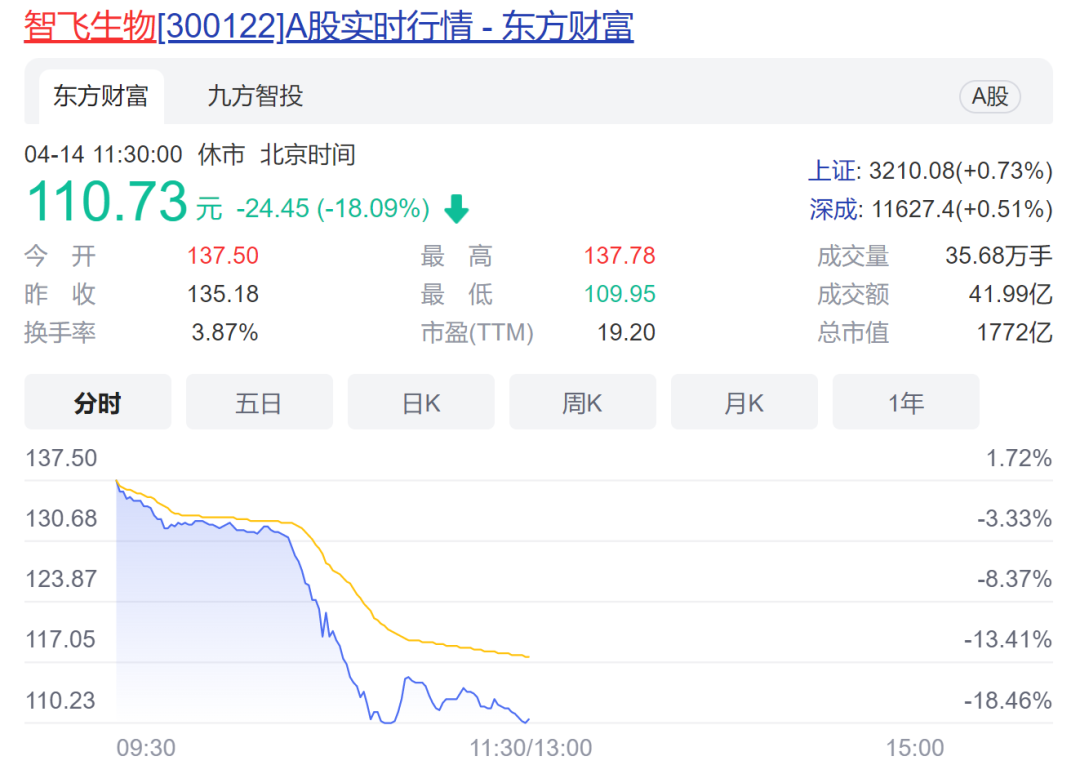Click the -3.33% percentage axis label
The height and width of the screenshot is (774, 1080).
1015,519
